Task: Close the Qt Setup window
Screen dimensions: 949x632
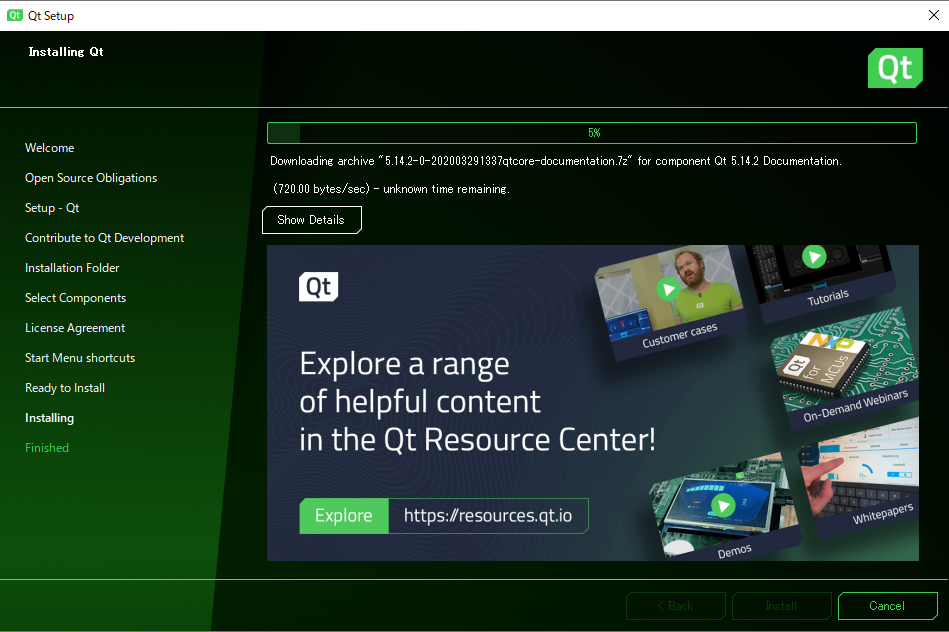Action: pyautogui.click(x=934, y=15)
